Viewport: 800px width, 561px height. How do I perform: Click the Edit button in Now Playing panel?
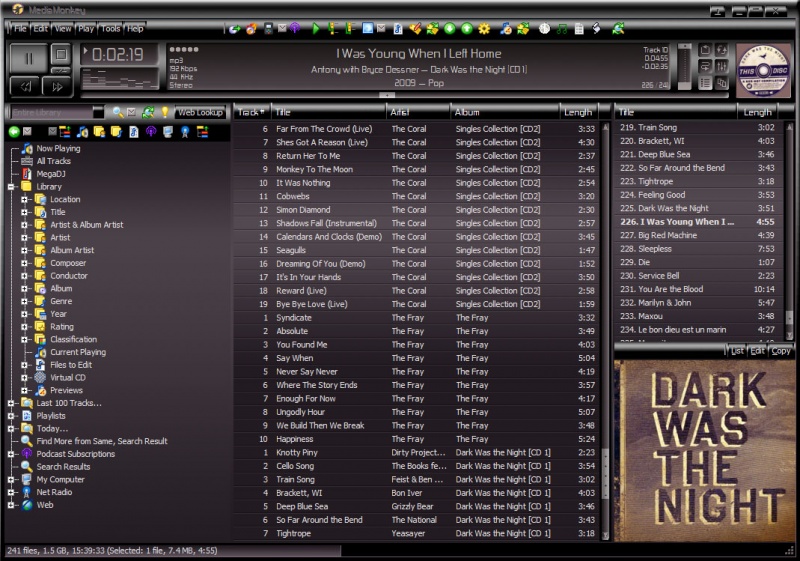758,351
